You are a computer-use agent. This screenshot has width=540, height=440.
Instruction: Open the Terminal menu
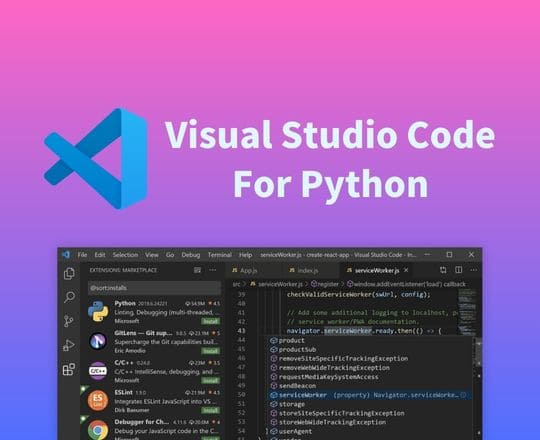[x=219, y=255]
